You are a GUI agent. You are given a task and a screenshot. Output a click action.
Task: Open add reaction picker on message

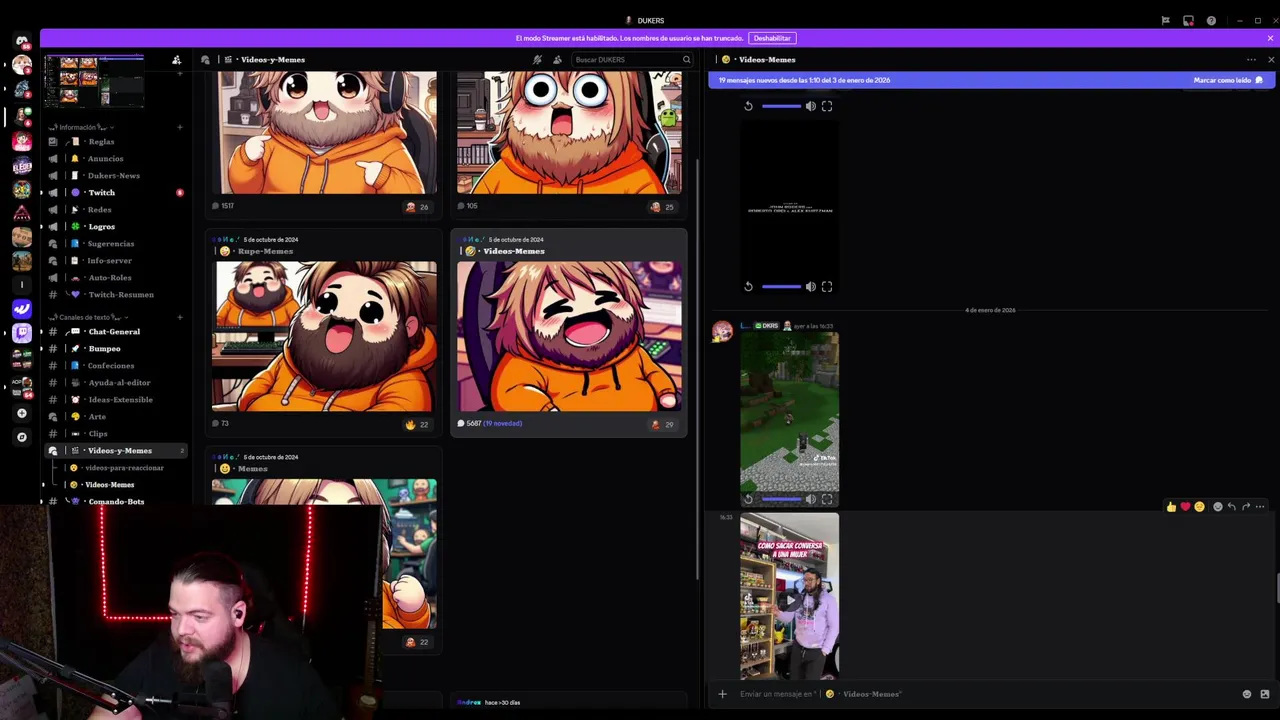tap(1217, 507)
